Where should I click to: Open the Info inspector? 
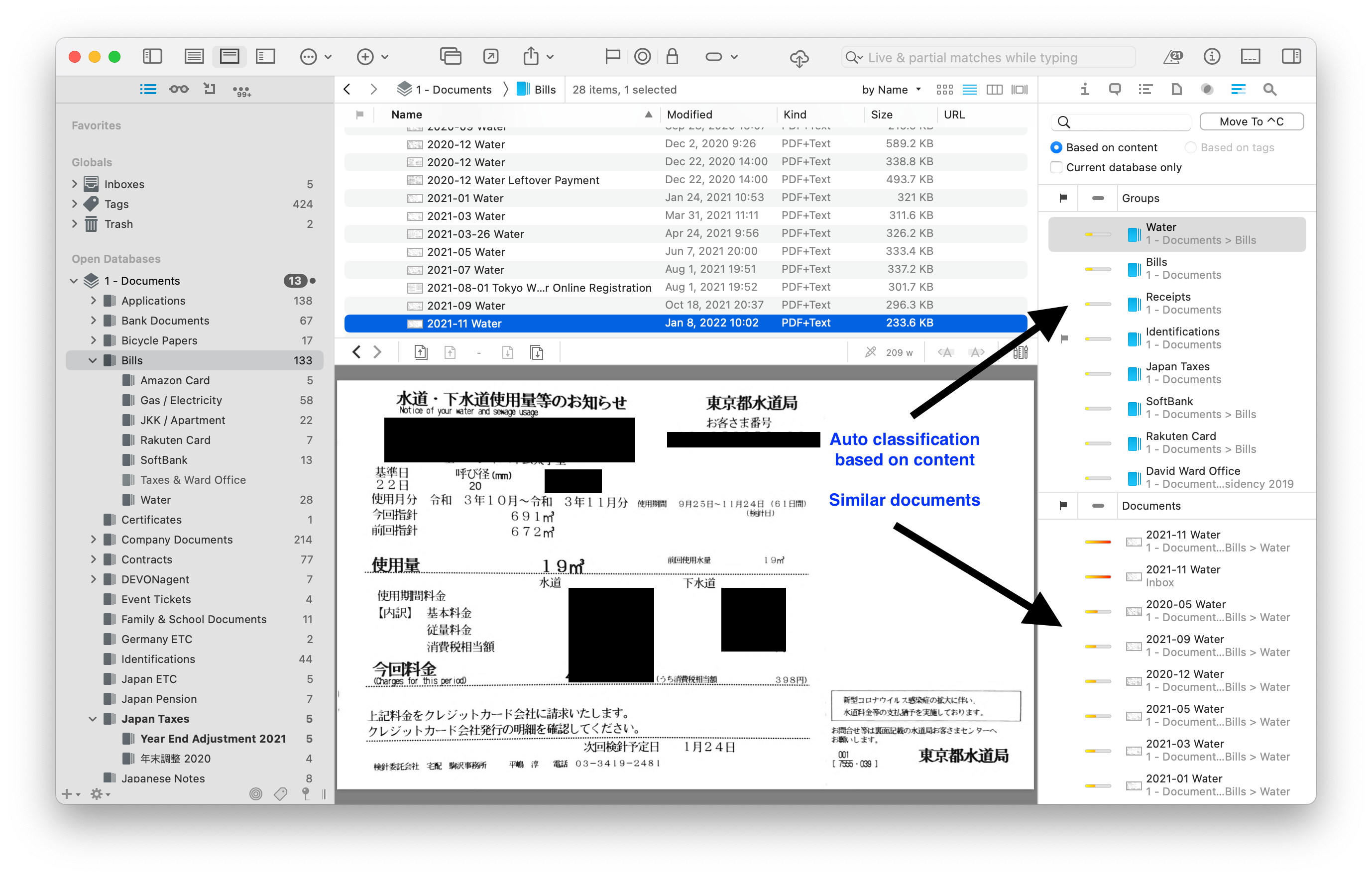pos(1085,89)
